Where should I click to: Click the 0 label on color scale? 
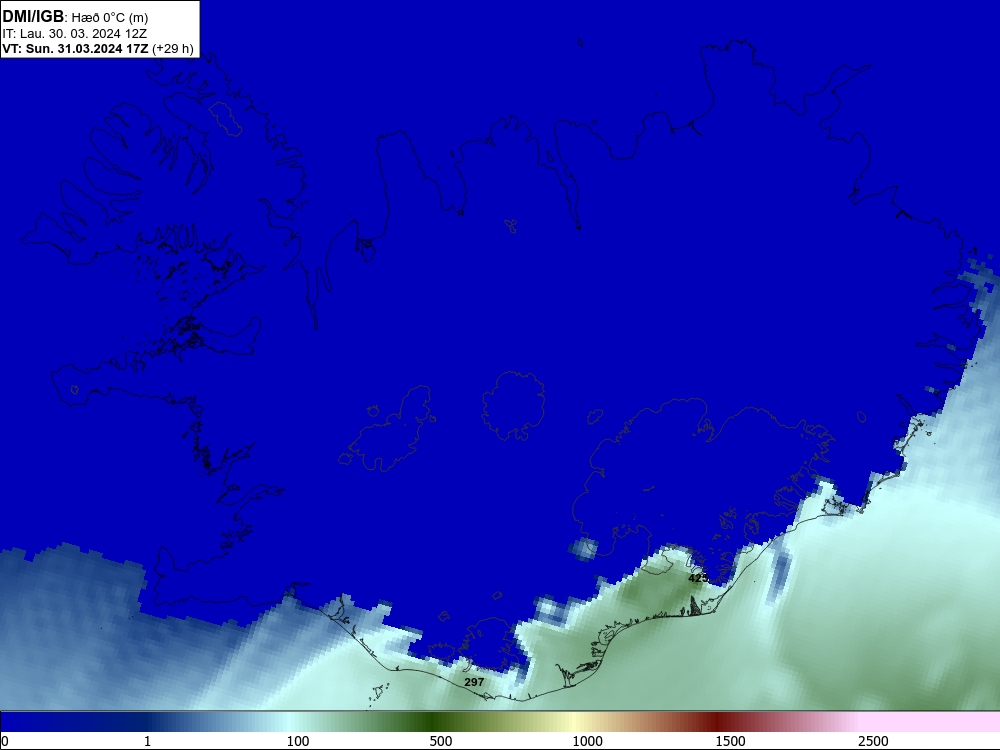6,741
